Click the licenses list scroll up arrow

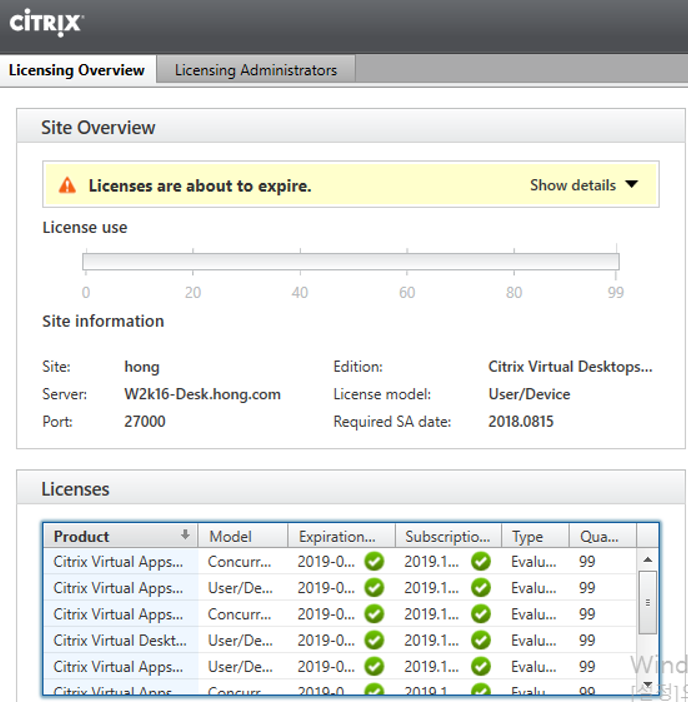pos(648,560)
